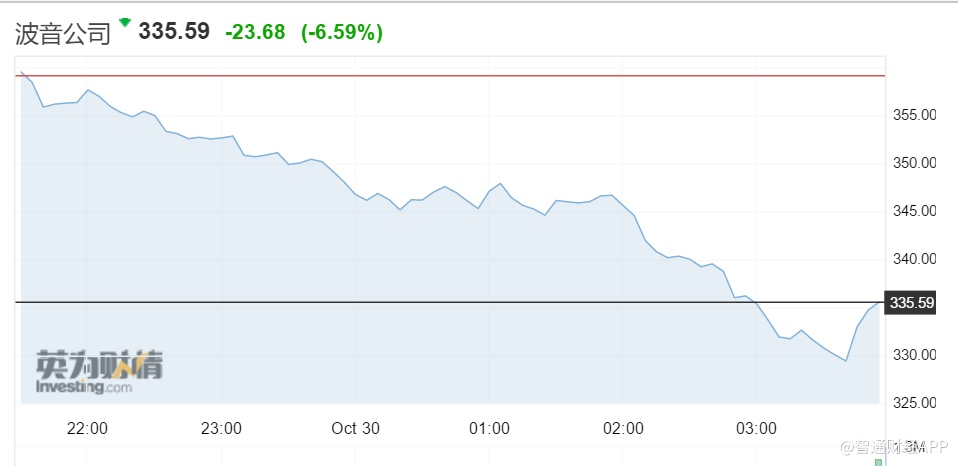Click the black current-price horizontal line
The image size is (958, 466).
[450, 301]
